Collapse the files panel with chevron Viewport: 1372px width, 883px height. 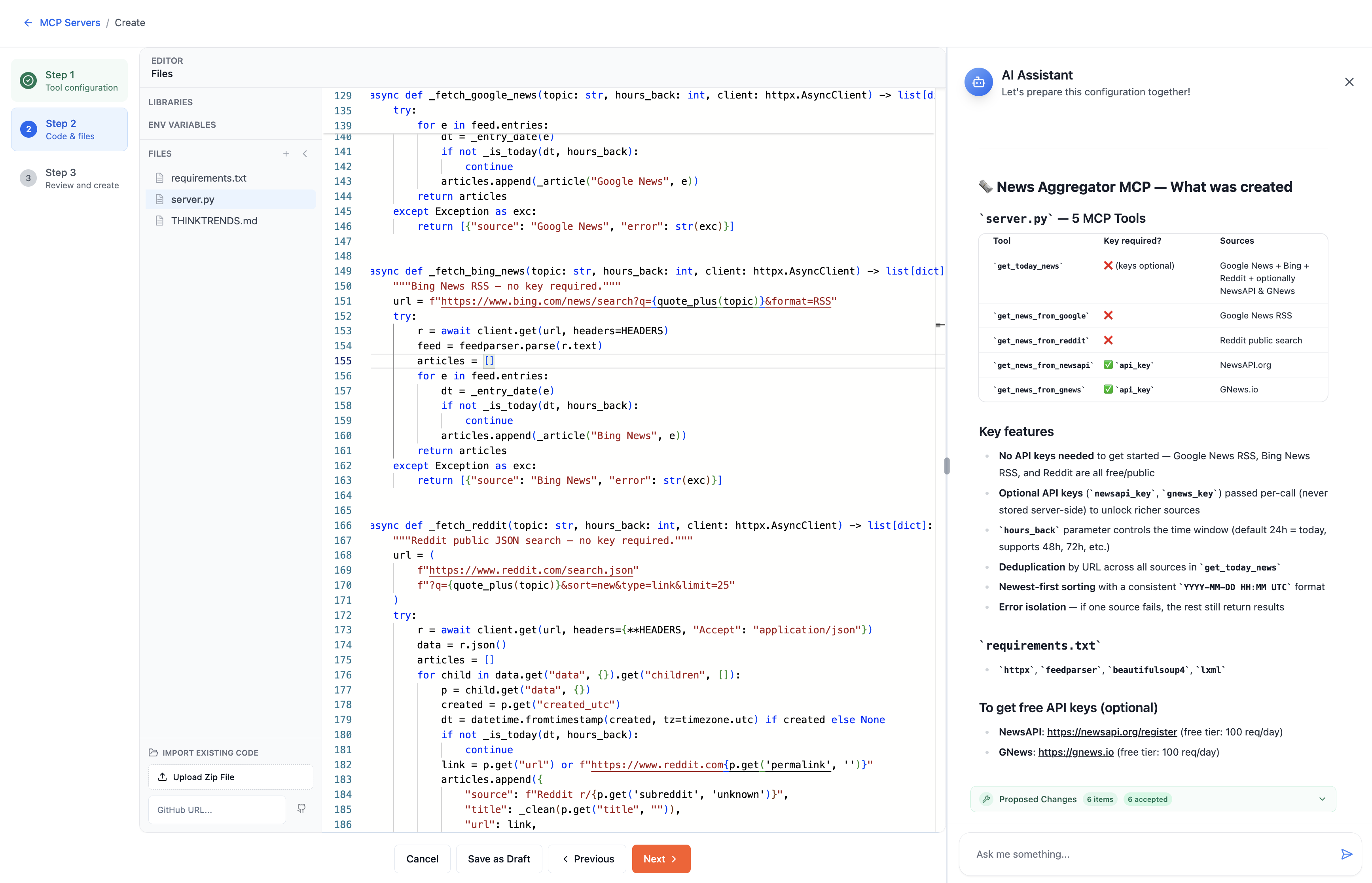coord(305,153)
